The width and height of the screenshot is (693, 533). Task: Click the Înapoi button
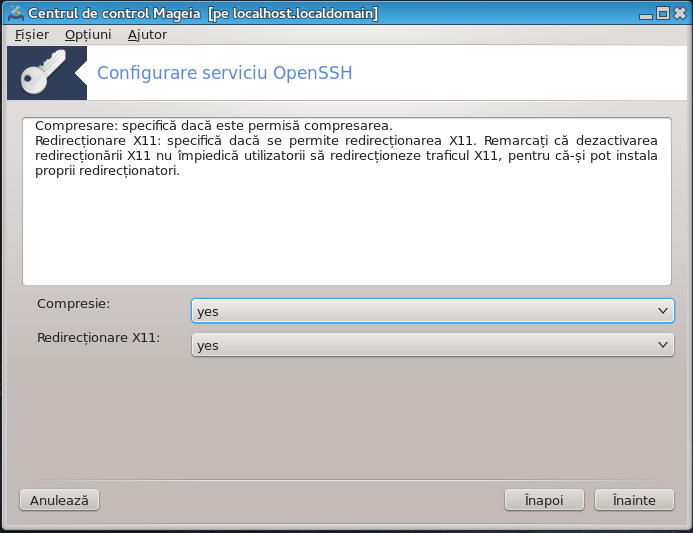(x=544, y=500)
